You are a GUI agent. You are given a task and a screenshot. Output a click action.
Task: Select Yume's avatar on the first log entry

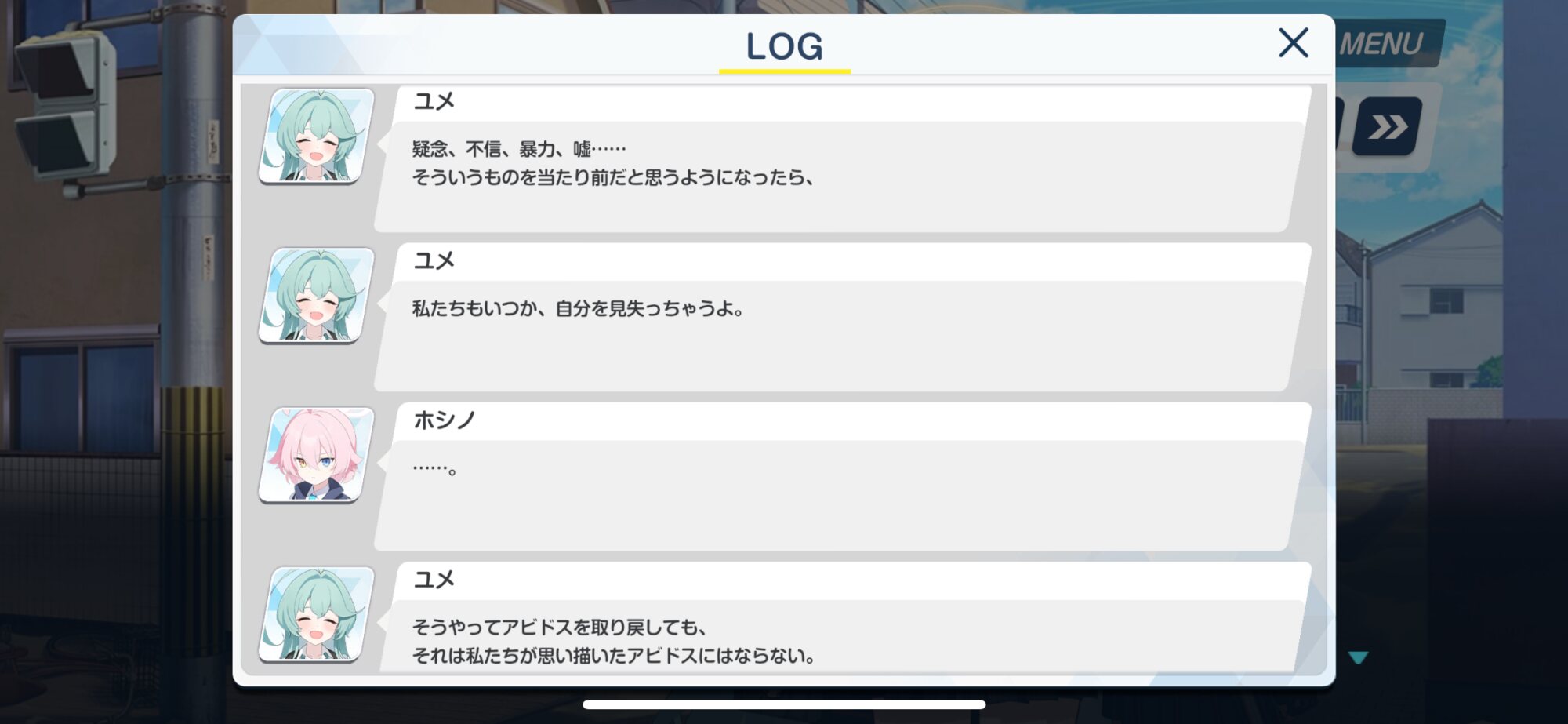coord(317,136)
